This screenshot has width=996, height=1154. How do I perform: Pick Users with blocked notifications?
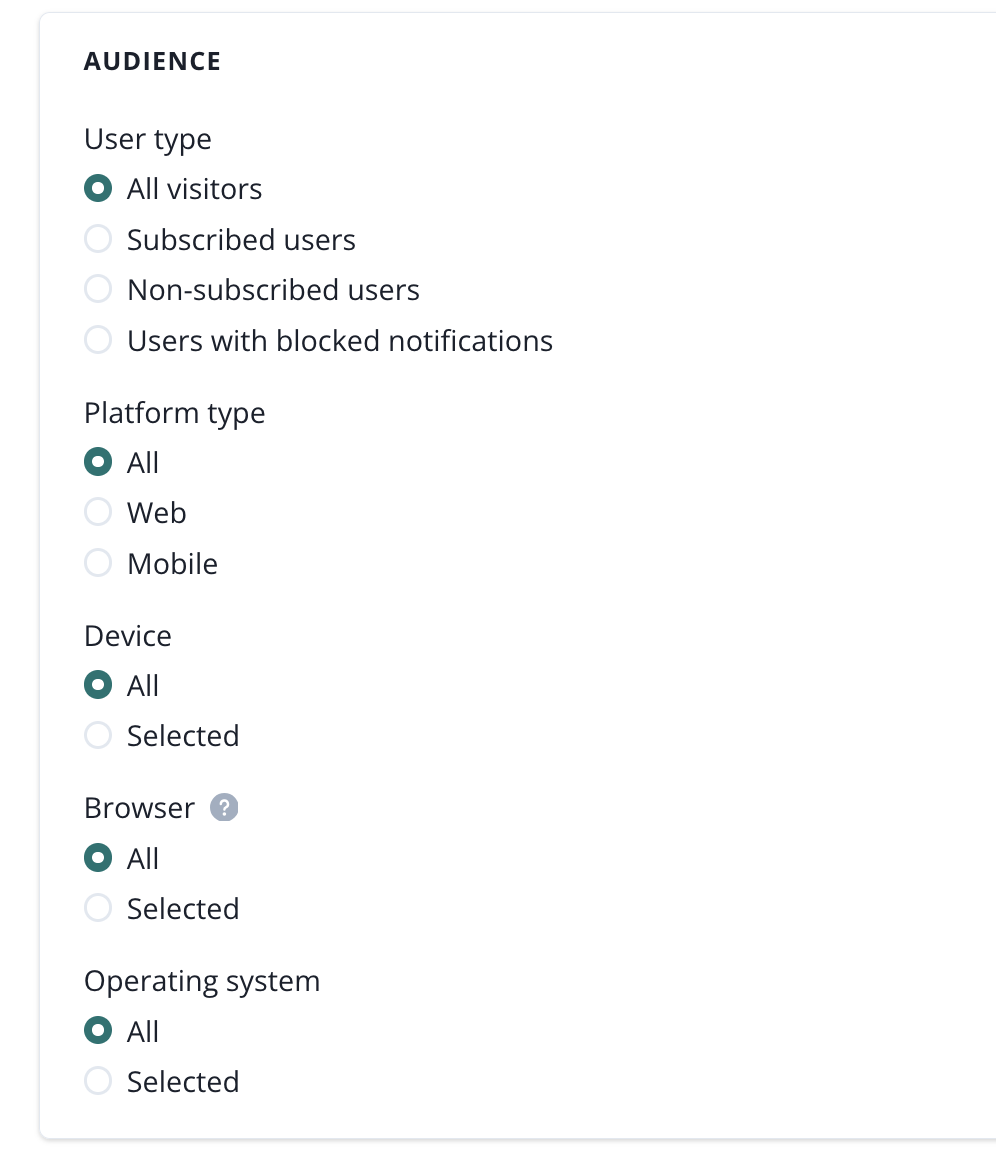[98, 341]
